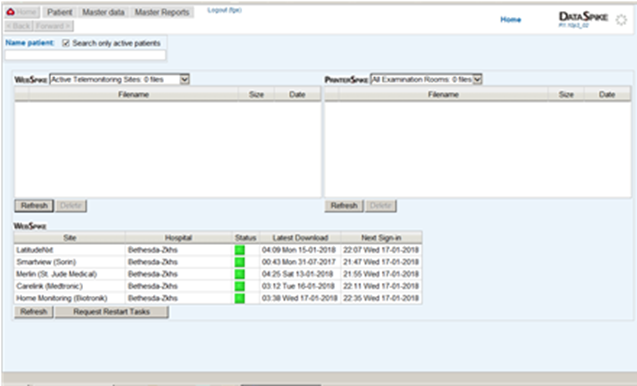
Task: Focus the Name patient search field
Action: point(85,55)
